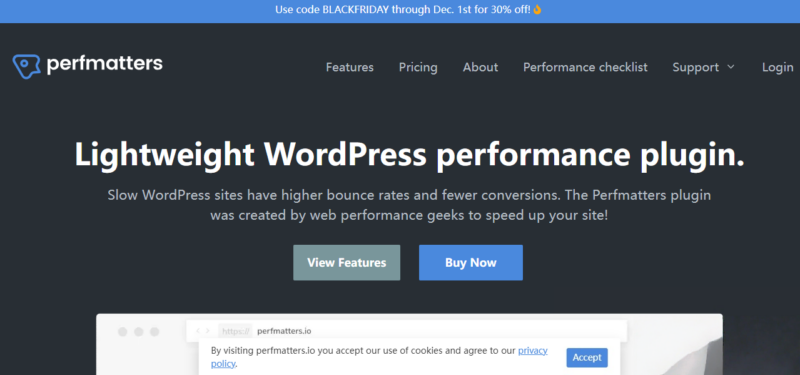Click the third window dot in mockup
The width and height of the screenshot is (800, 375).
155,332
